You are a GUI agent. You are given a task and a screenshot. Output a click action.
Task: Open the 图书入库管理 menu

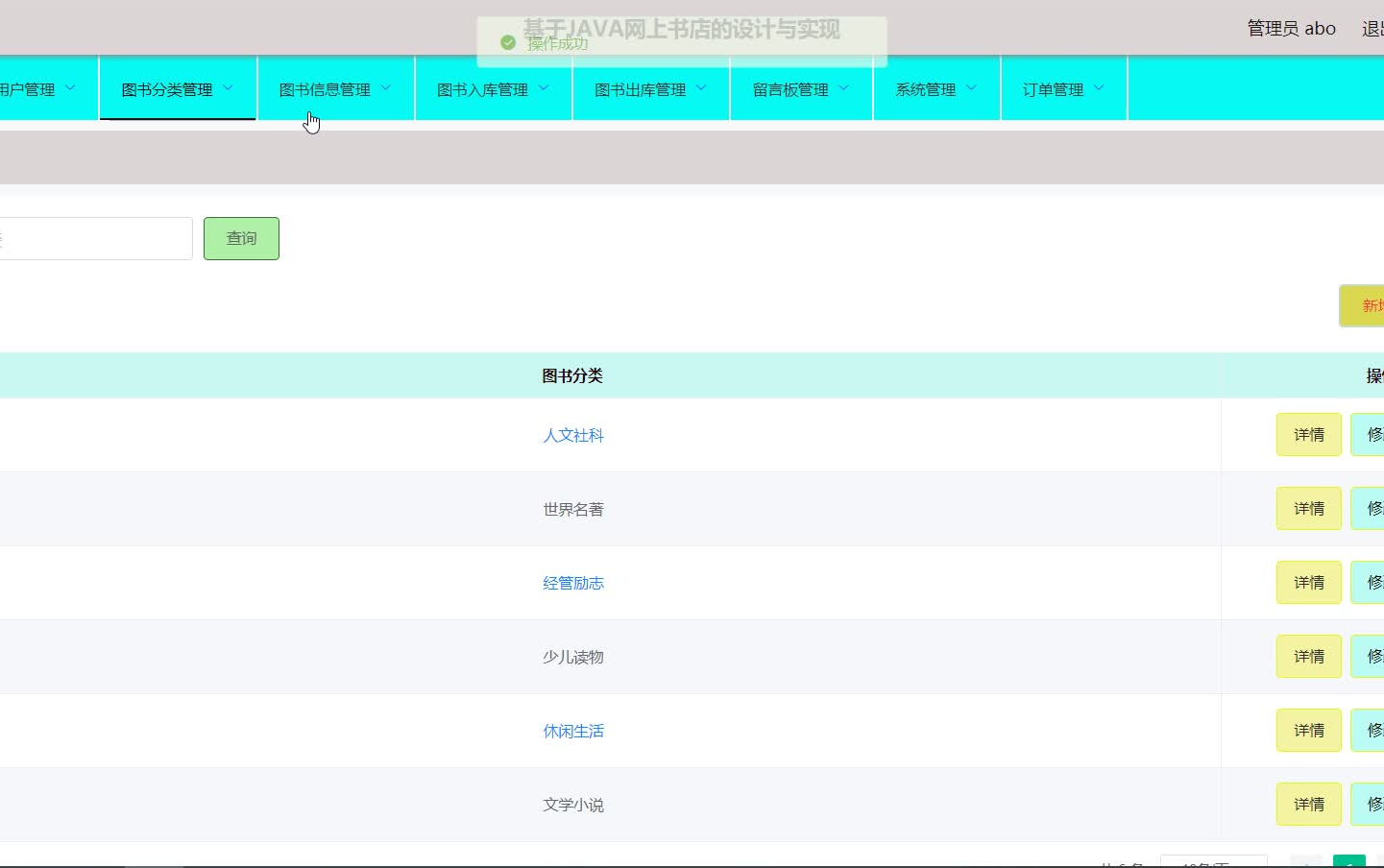point(493,88)
